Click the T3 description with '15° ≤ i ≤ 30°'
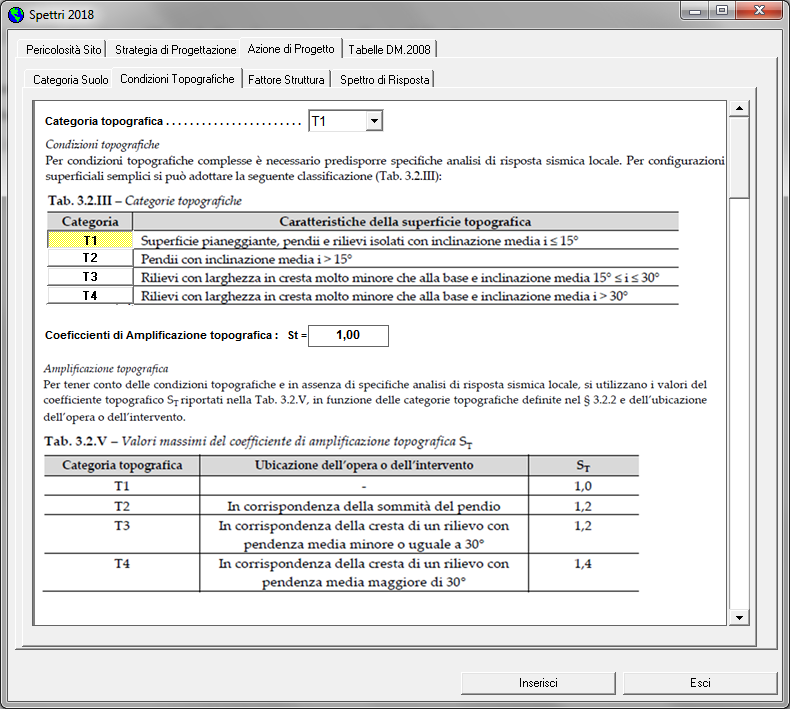 (400, 278)
